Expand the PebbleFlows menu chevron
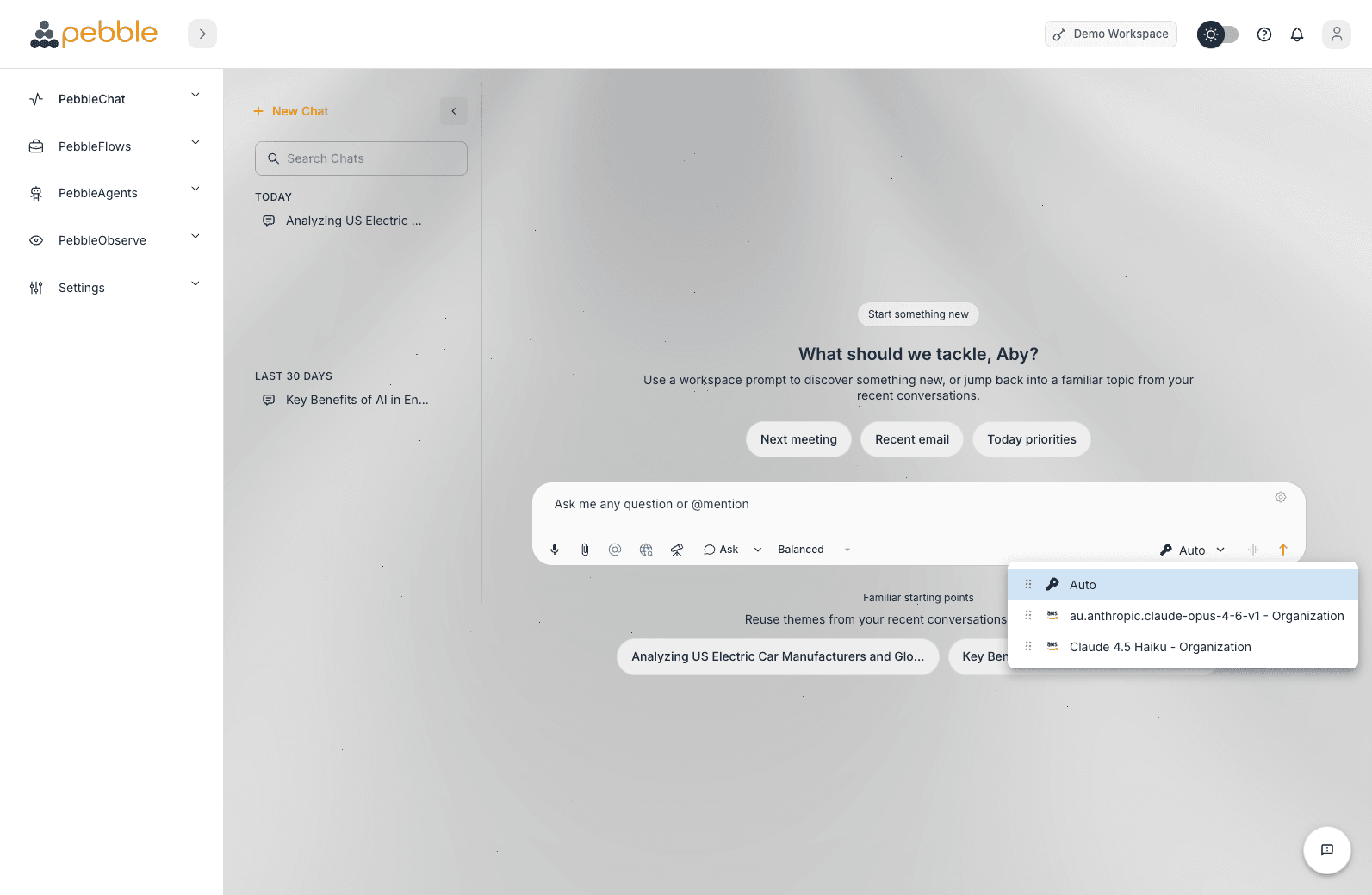Image resolution: width=1372 pixels, height=895 pixels. 196,142
